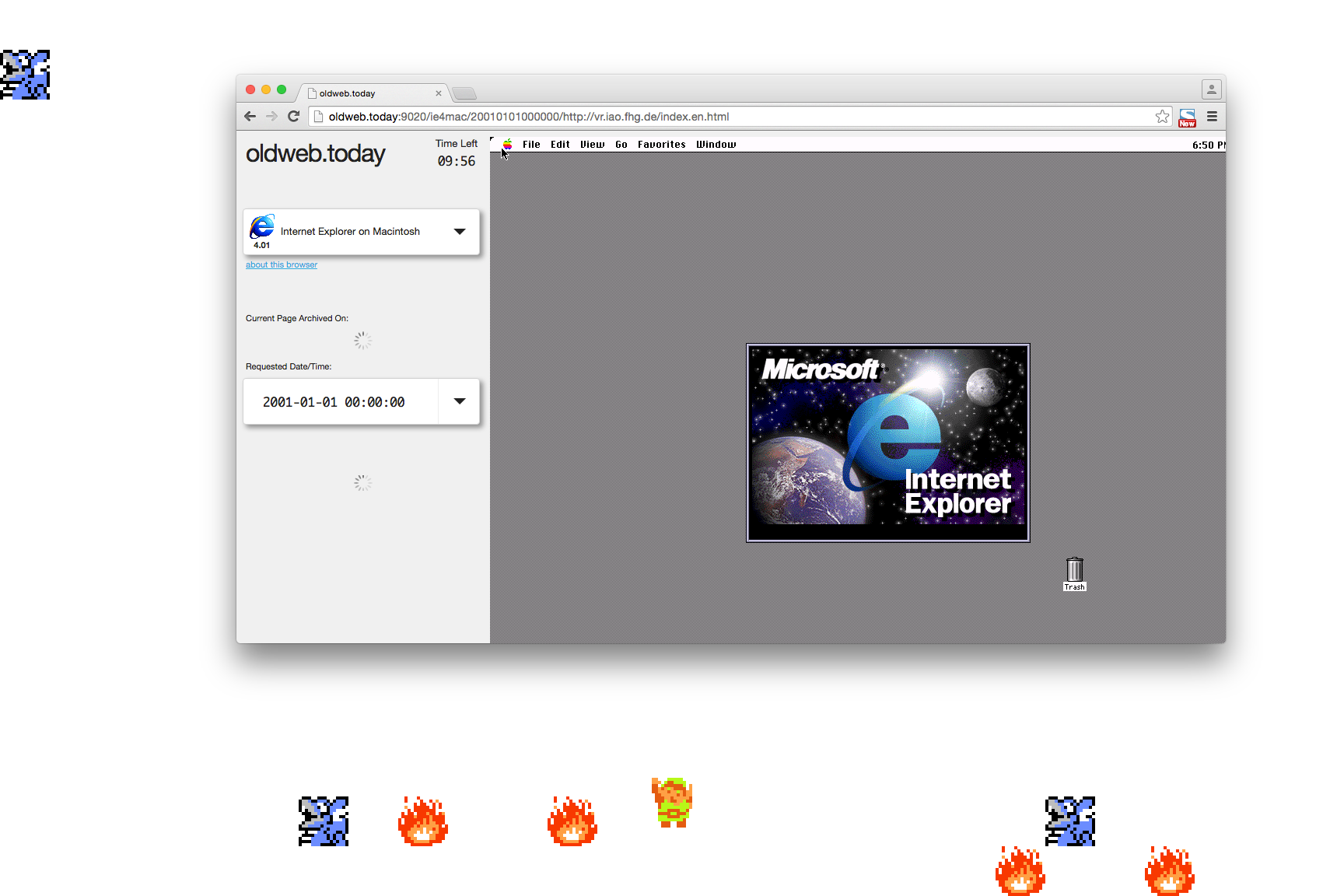This screenshot has height=896, width=1344.
Task: Open a new tab button
Action: [464, 94]
